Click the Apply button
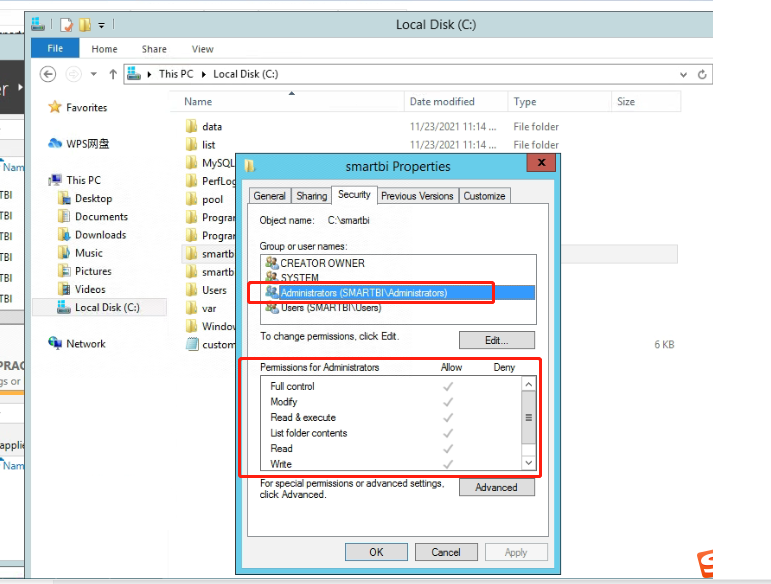 click(516, 552)
